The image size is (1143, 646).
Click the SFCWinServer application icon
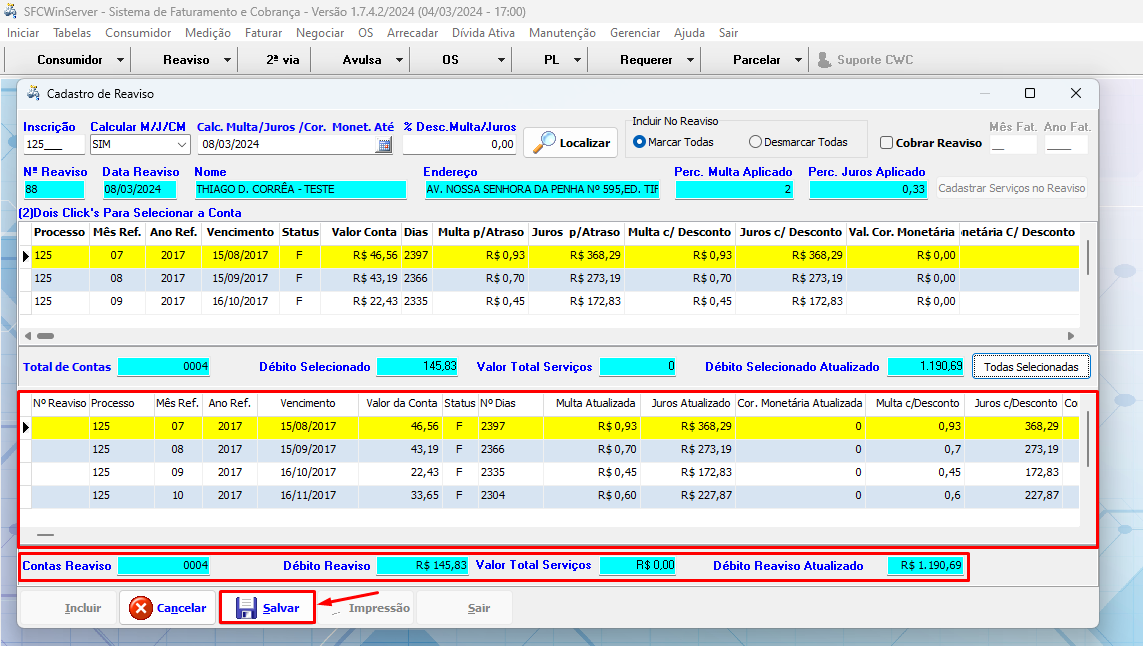click(11, 10)
